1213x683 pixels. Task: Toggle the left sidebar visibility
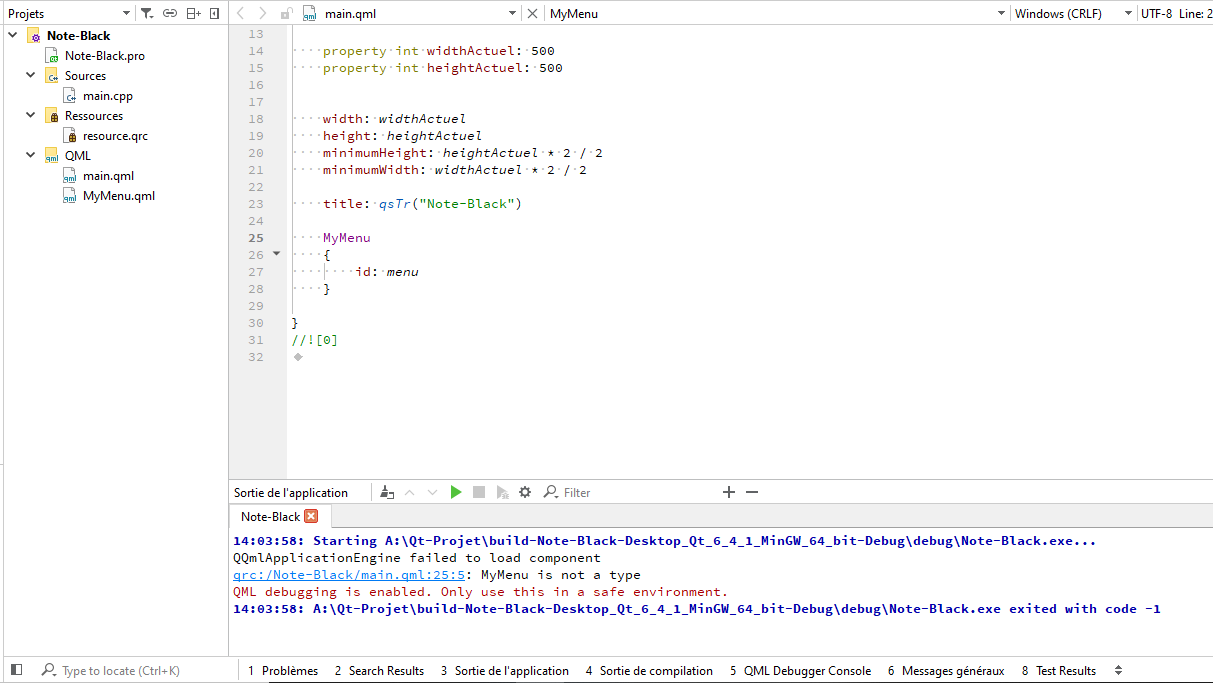tap(16, 670)
